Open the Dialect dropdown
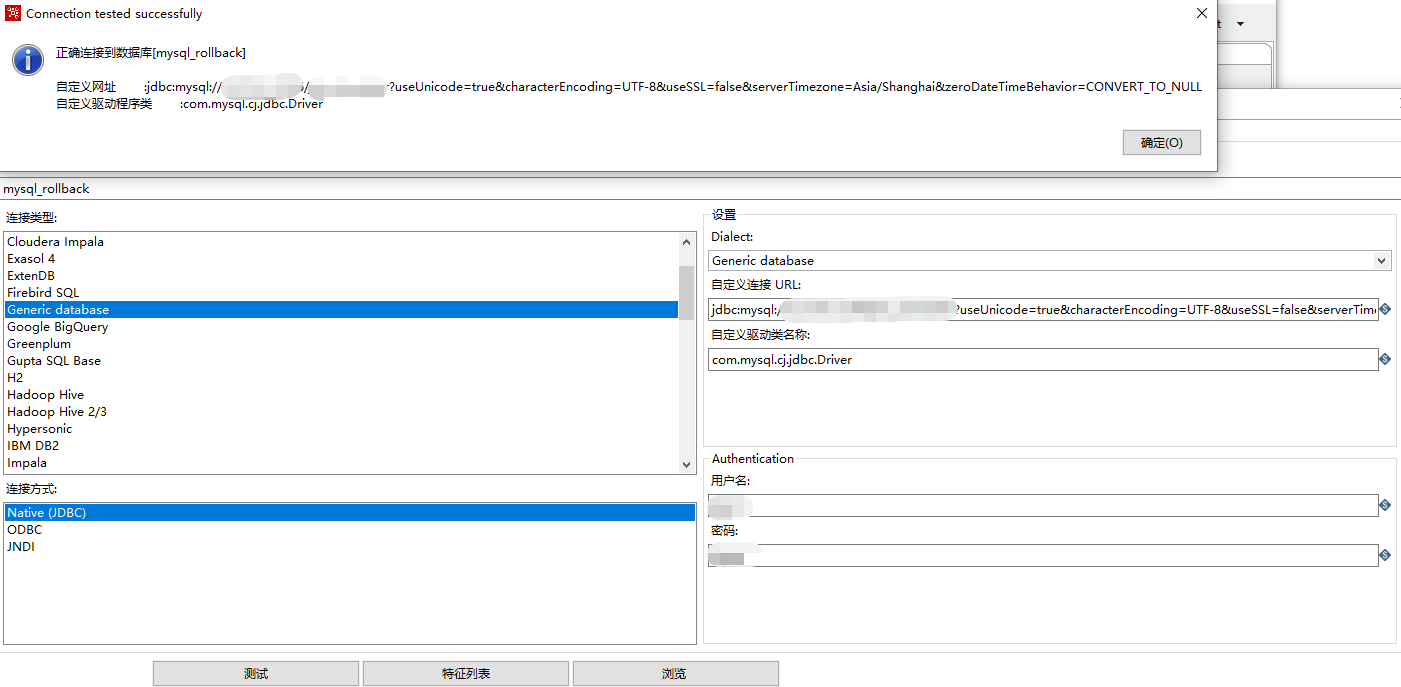 click(1381, 260)
